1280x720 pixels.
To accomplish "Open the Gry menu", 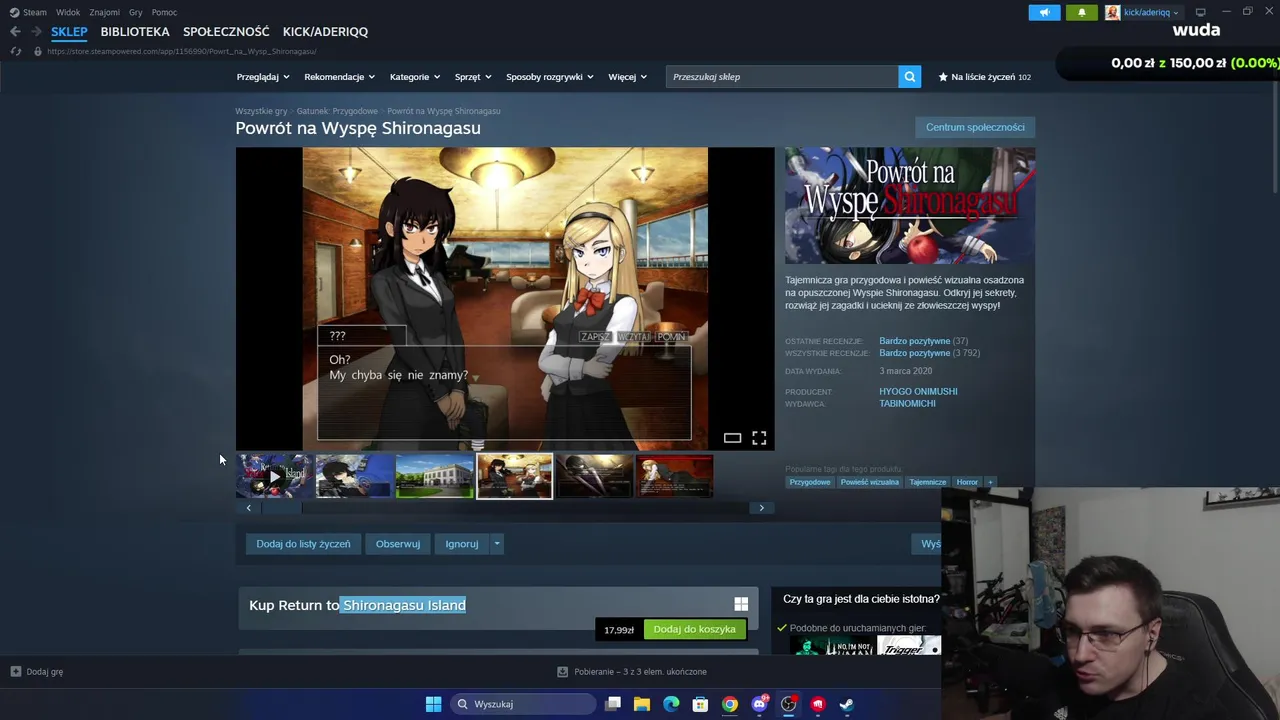I will pyautogui.click(x=136, y=12).
